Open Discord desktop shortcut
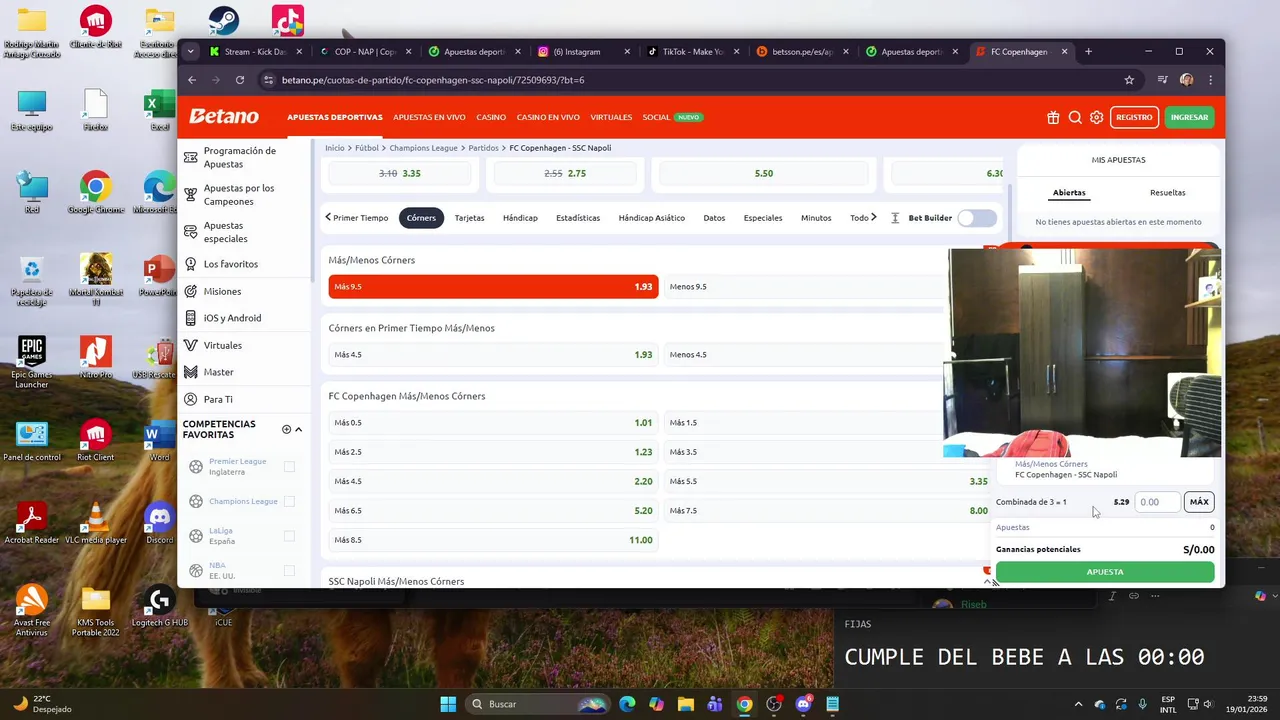This screenshot has height=720, width=1280. (x=159, y=524)
